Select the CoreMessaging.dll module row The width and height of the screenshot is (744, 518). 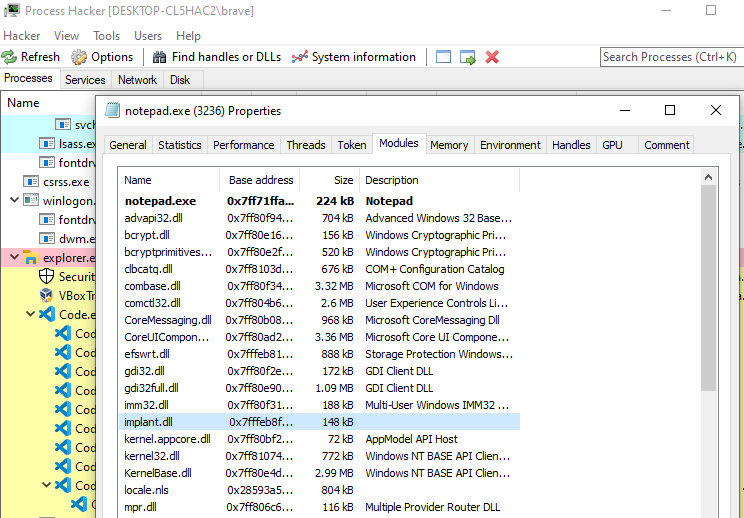coord(319,320)
